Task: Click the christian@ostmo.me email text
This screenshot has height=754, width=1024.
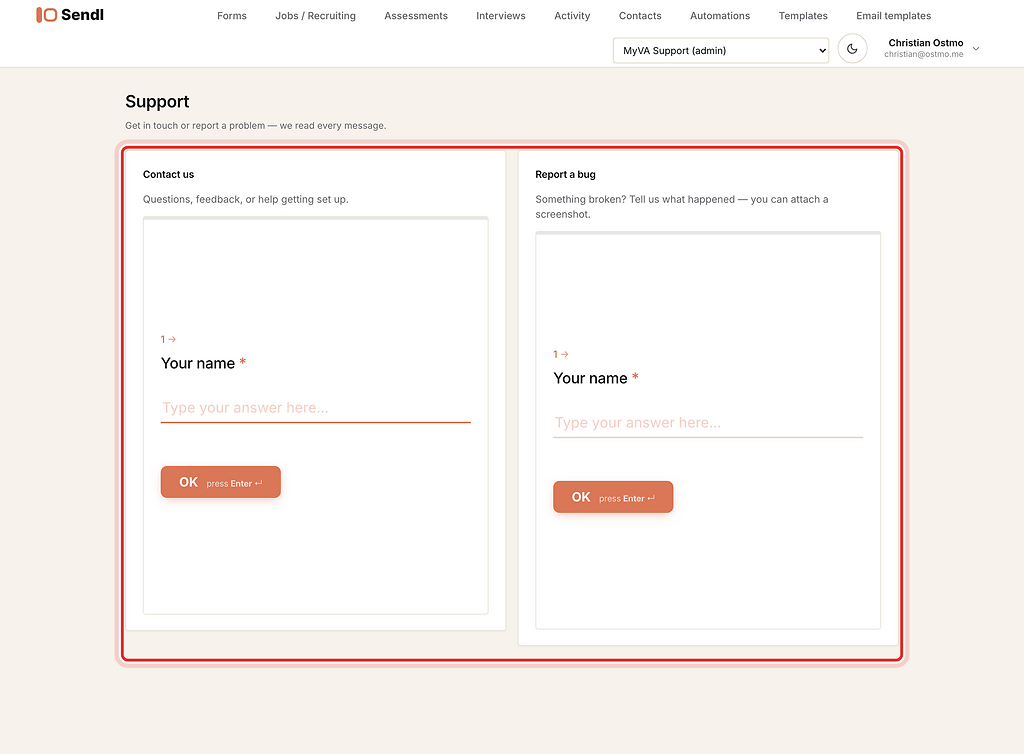Action: (x=923, y=54)
